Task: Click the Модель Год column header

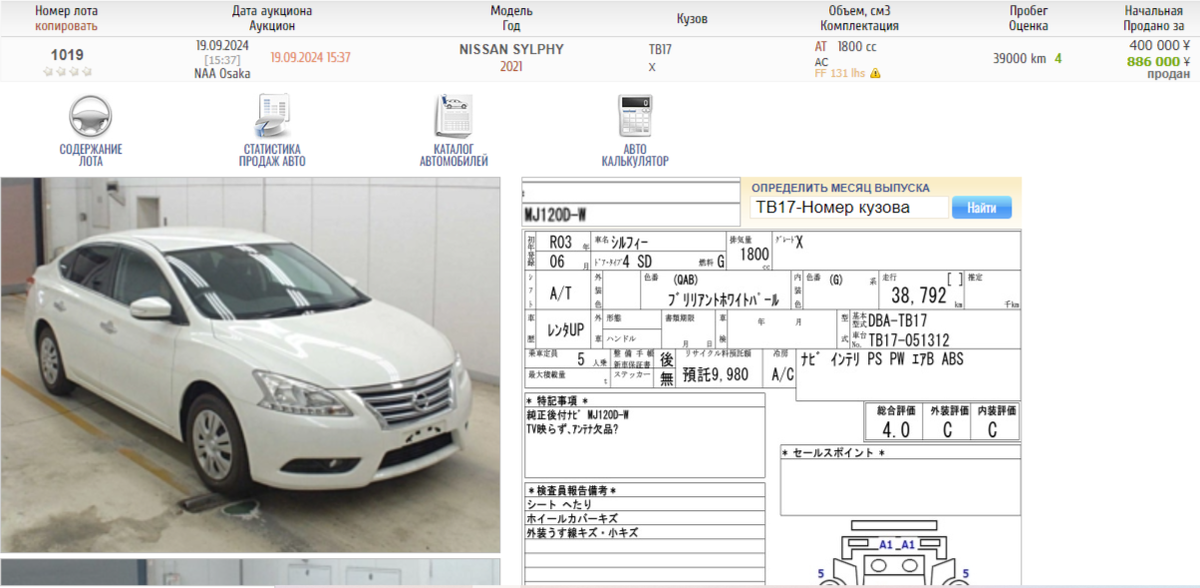Action: coord(511,18)
